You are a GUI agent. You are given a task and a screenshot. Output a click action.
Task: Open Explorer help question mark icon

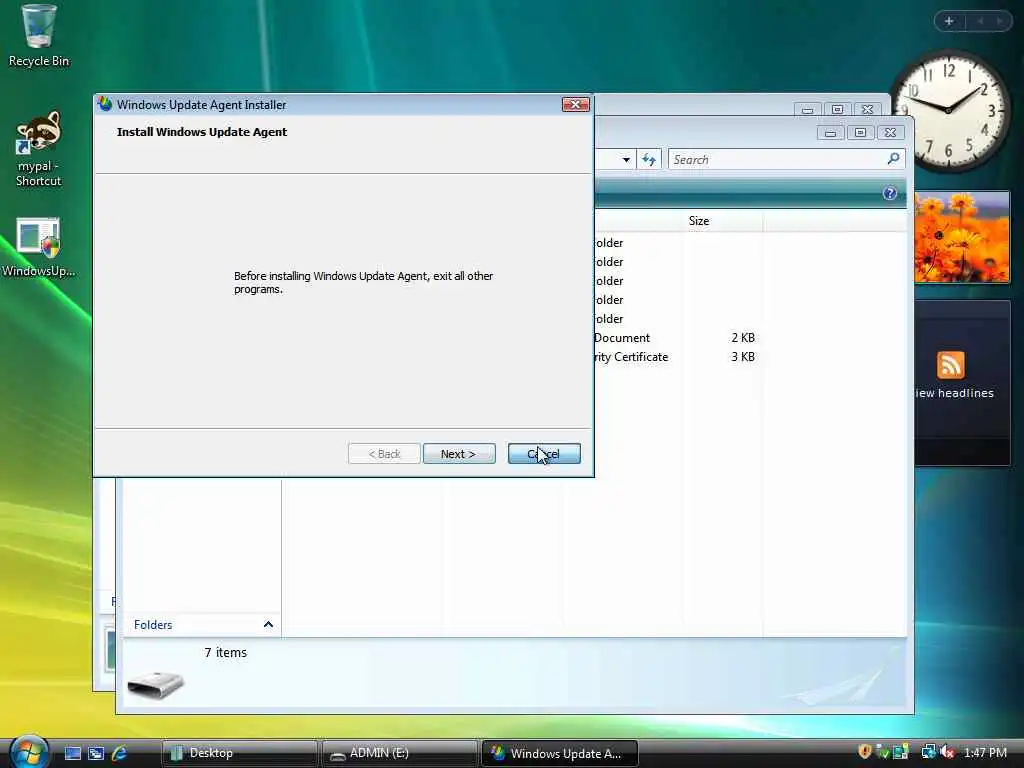[x=889, y=193]
